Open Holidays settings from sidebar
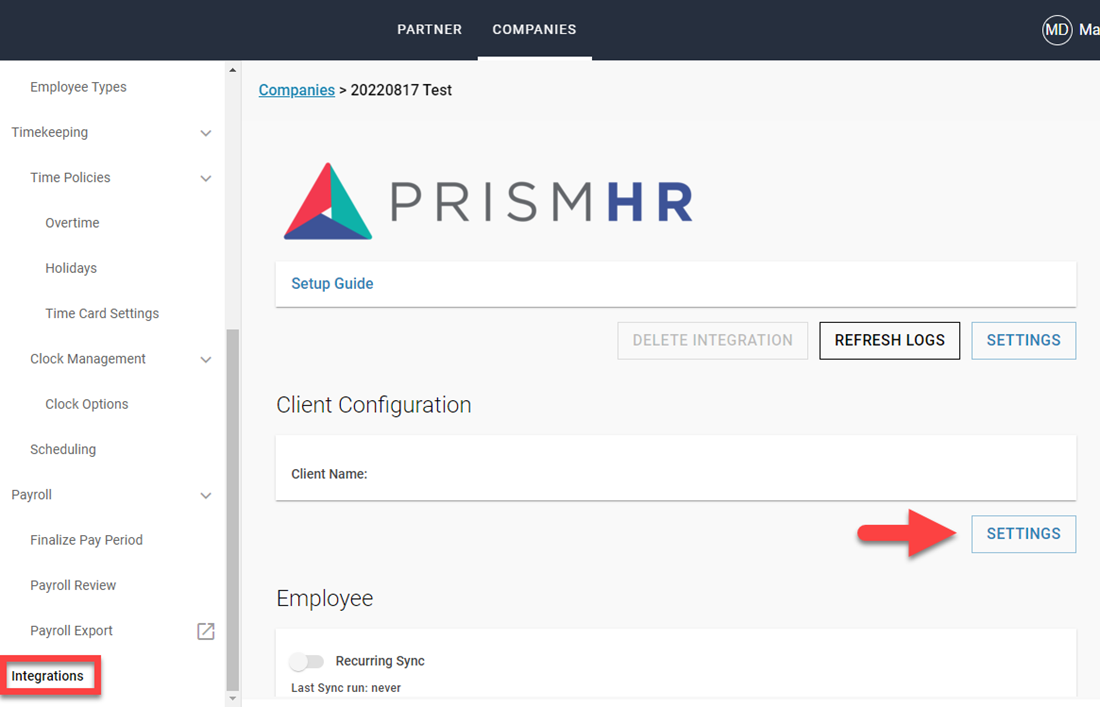Viewport: 1100px width, 707px height. tap(71, 267)
